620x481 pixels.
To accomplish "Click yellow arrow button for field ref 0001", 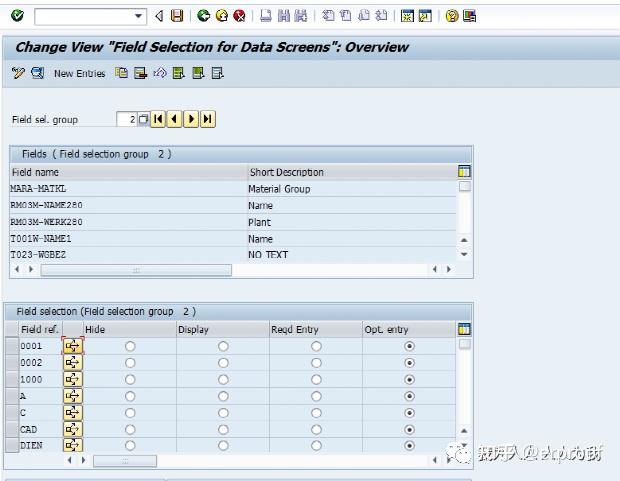I will pyautogui.click(x=73, y=346).
